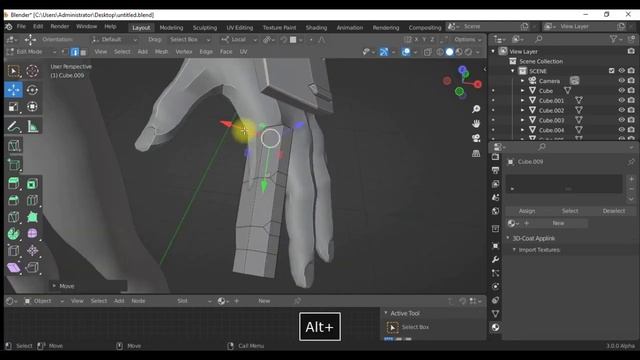Viewport: 640px width, 360px height.
Task: Collapse the Import Textures subpanel
Action: point(514,249)
